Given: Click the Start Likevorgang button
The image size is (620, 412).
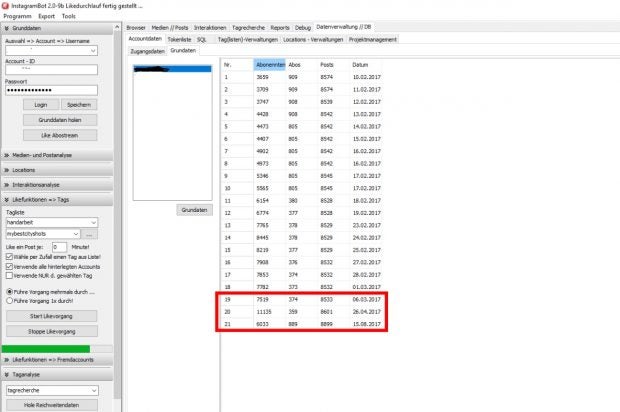Looking at the screenshot, I should click(50, 315).
